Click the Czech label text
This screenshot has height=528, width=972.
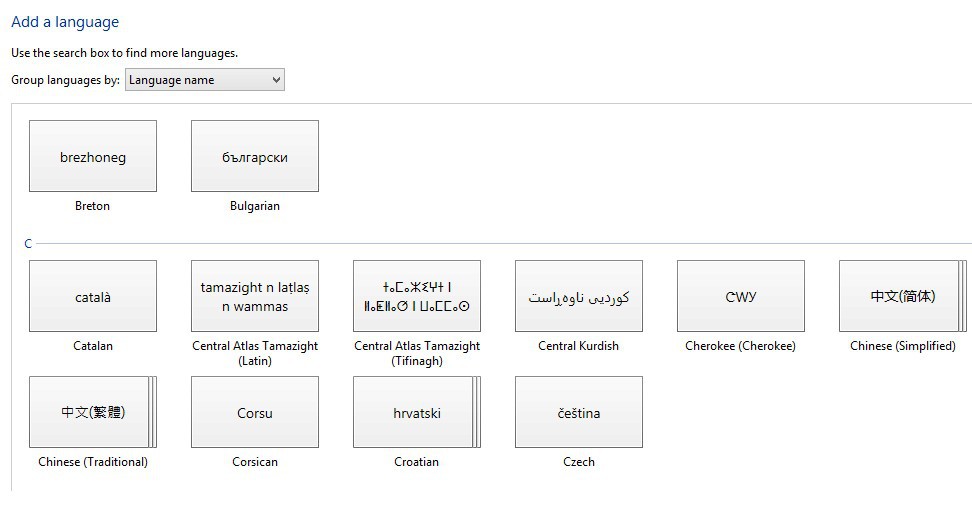pos(579,462)
